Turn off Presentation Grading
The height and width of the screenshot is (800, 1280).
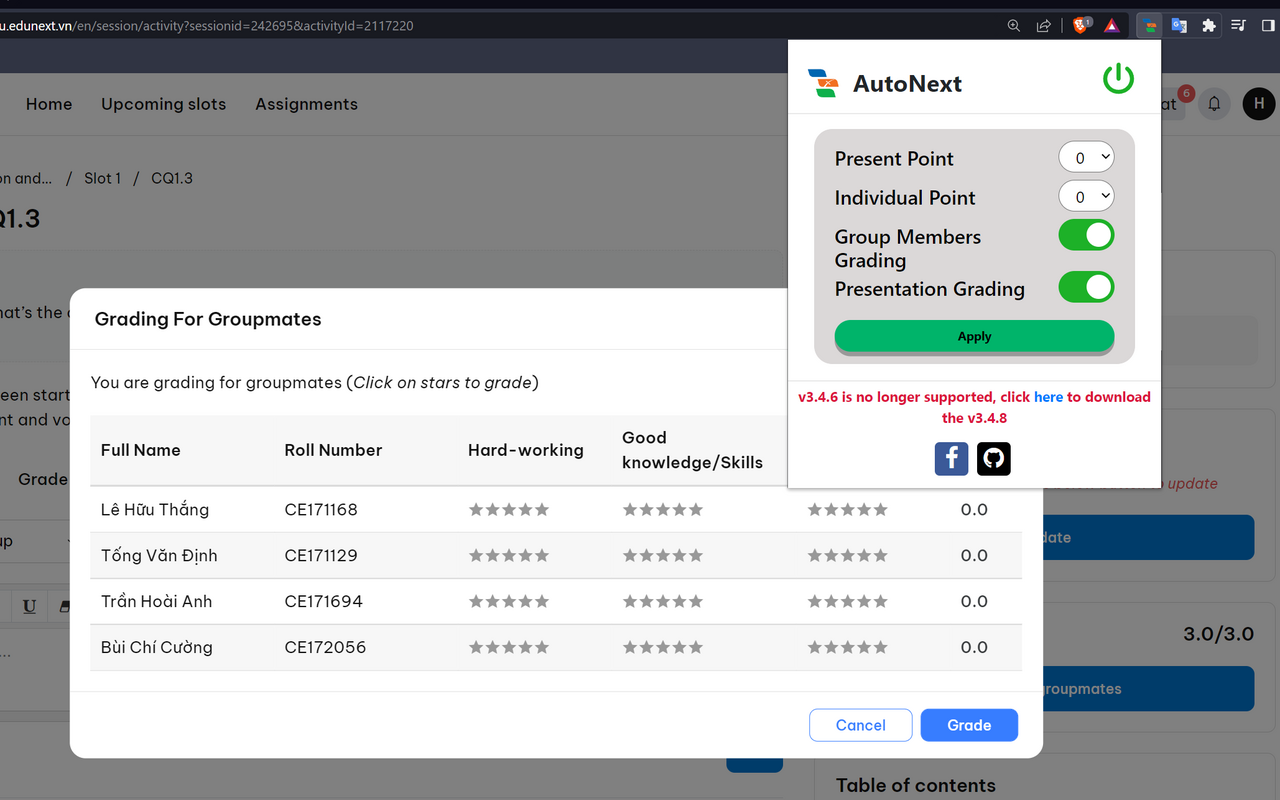1086,287
